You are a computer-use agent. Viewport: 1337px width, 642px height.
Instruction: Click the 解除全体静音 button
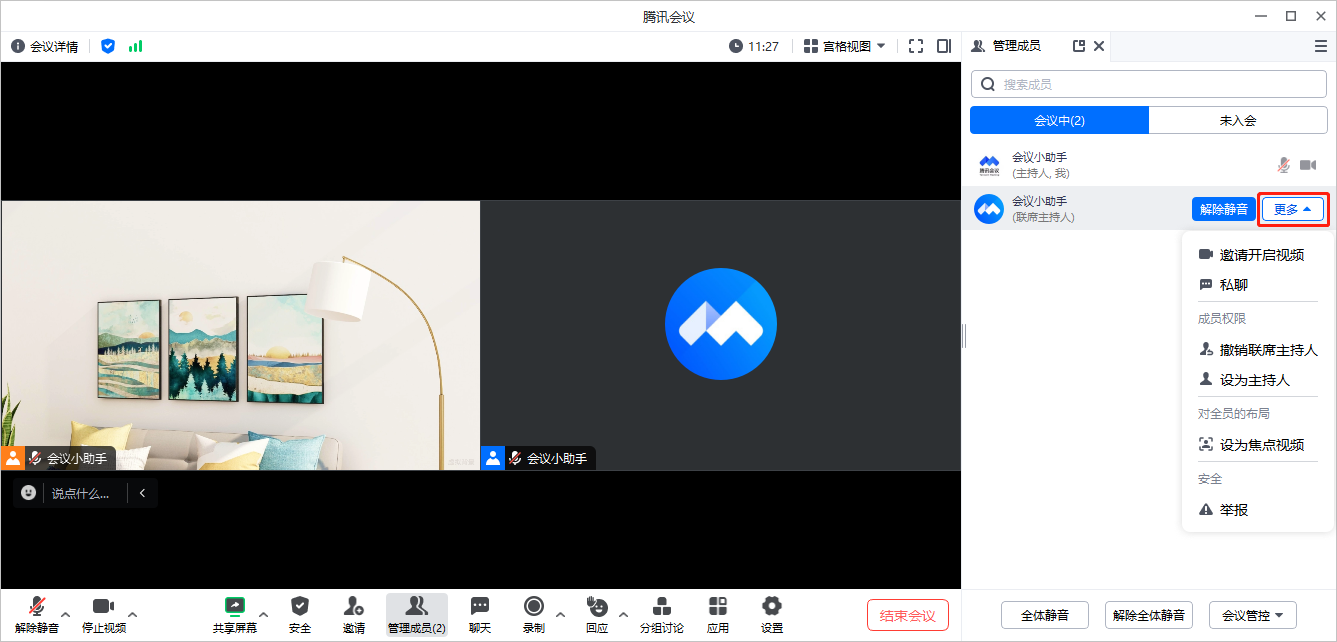(x=1149, y=615)
